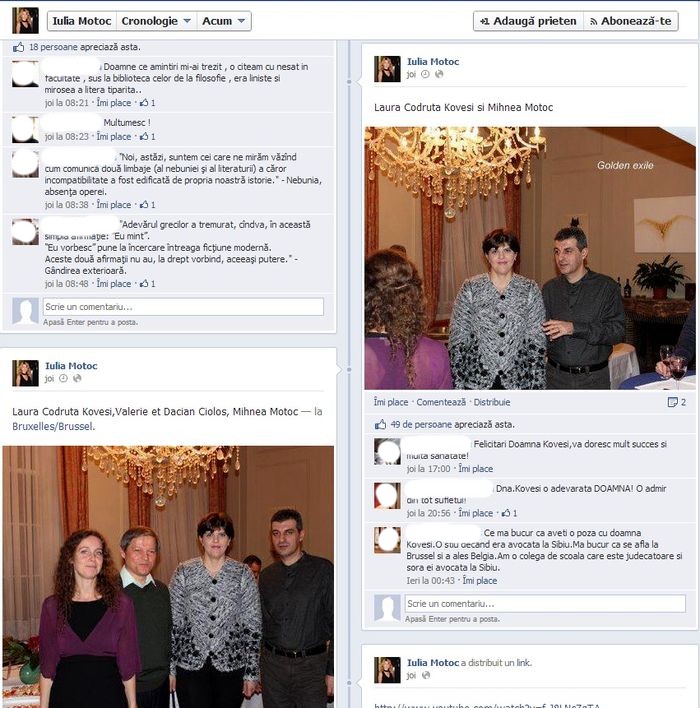Click the clock icon on Bruxelles post header

[63, 378]
